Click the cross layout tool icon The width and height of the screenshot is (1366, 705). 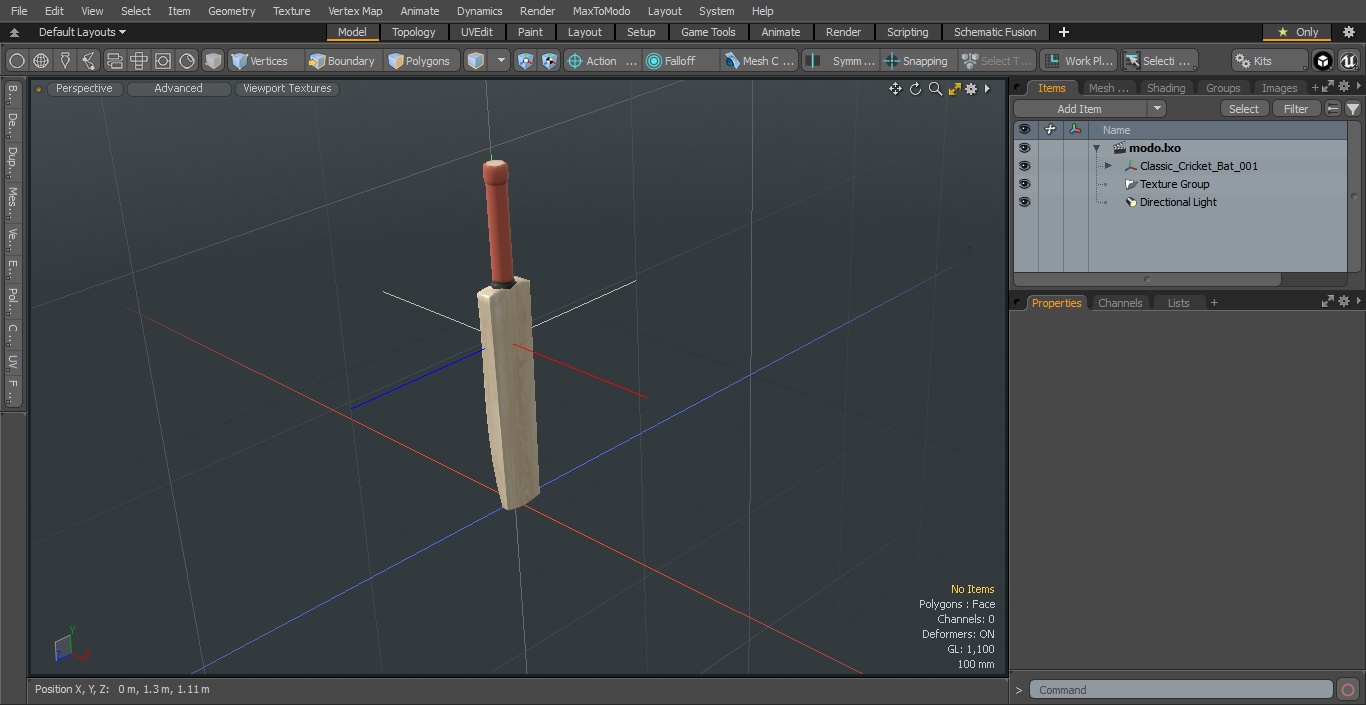(x=139, y=61)
